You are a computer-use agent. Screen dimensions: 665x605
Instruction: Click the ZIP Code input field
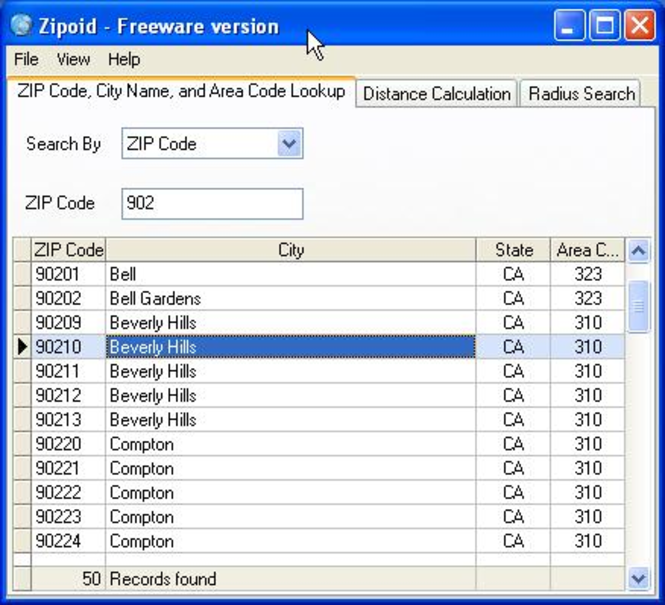tap(211, 203)
